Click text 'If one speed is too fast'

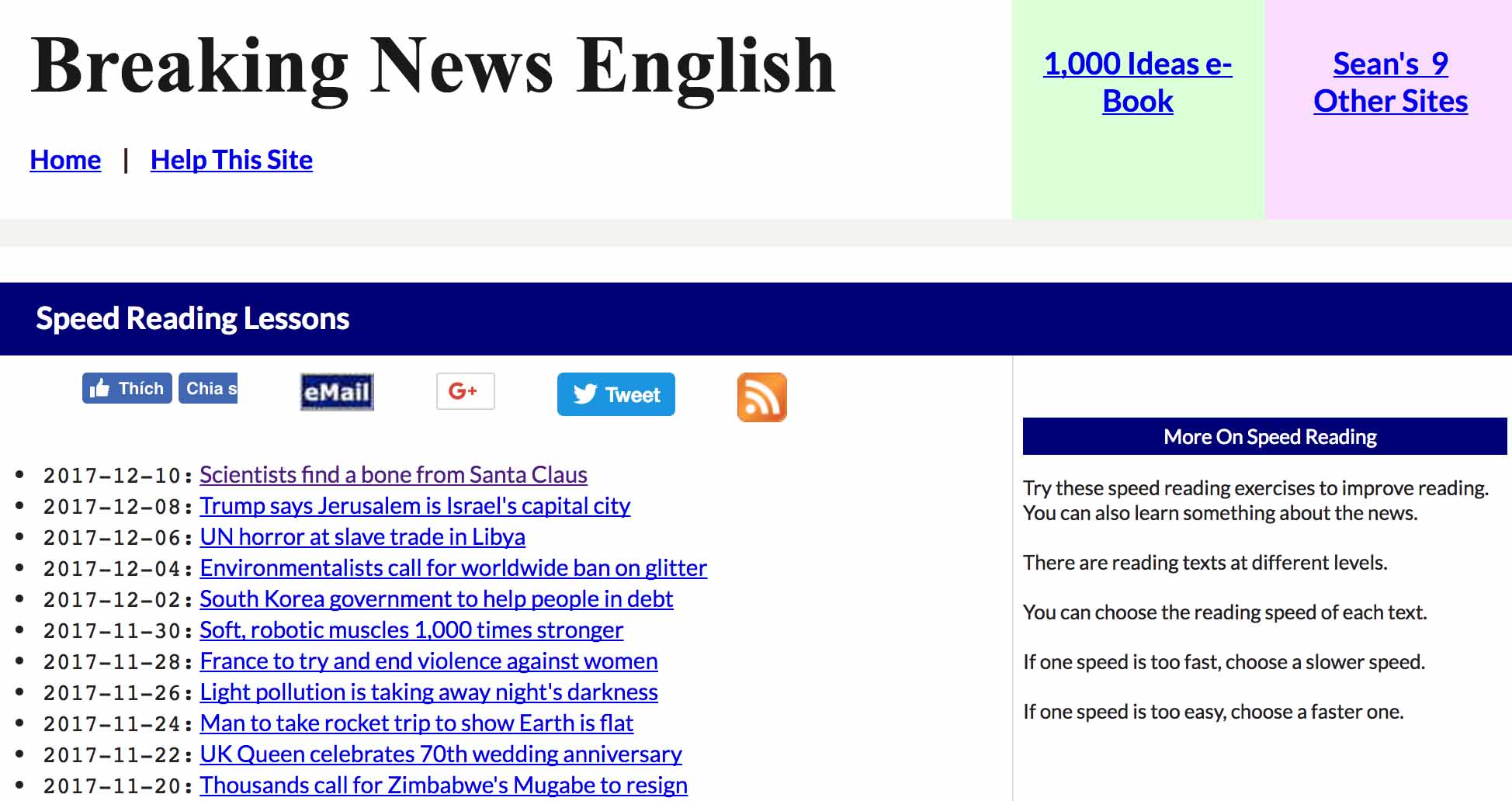(1118, 662)
